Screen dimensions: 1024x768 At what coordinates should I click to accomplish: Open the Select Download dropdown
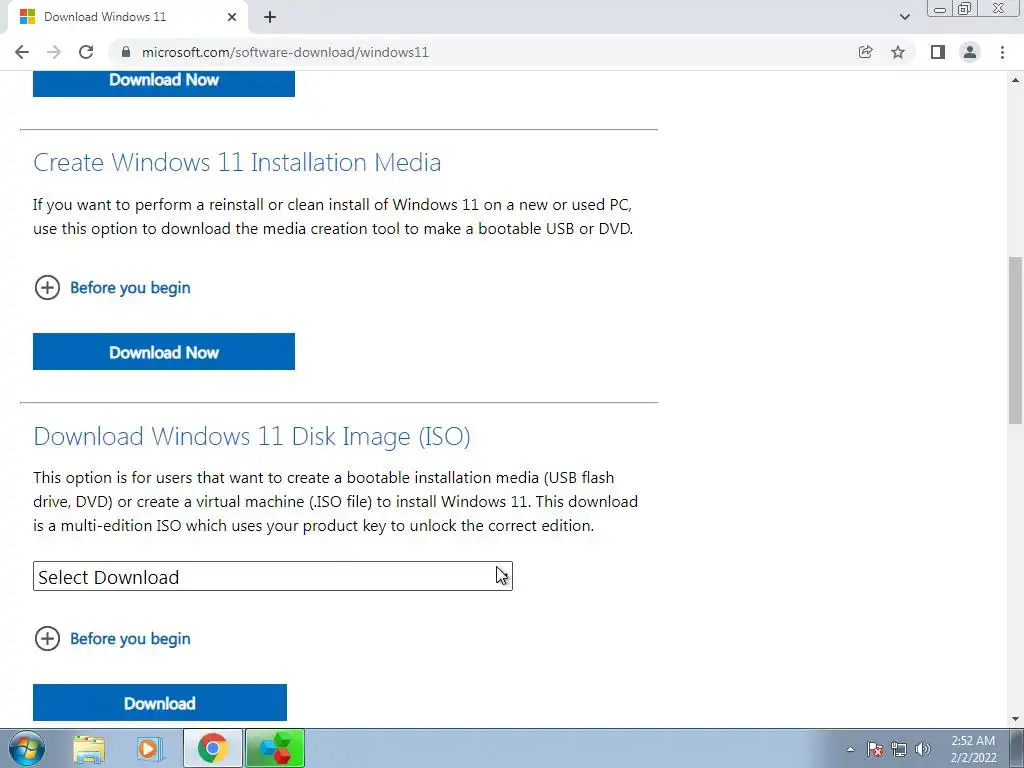tap(273, 576)
